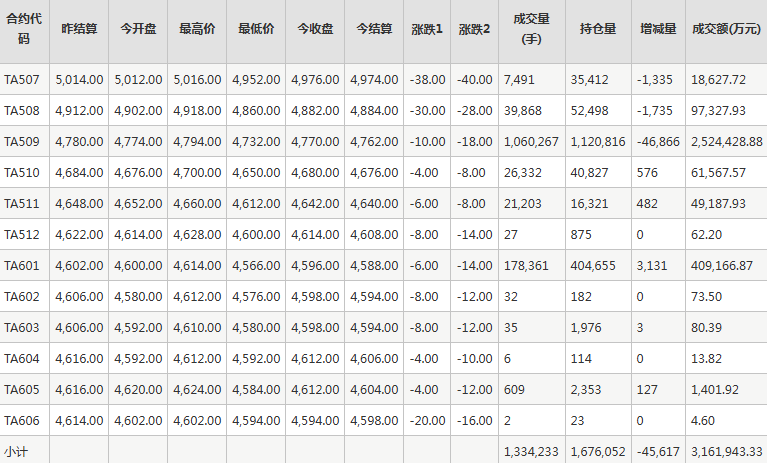Viewport: 767px width, 463px height.
Task: Click TA601 turnover 409,166.87
Action: [x=722, y=265]
